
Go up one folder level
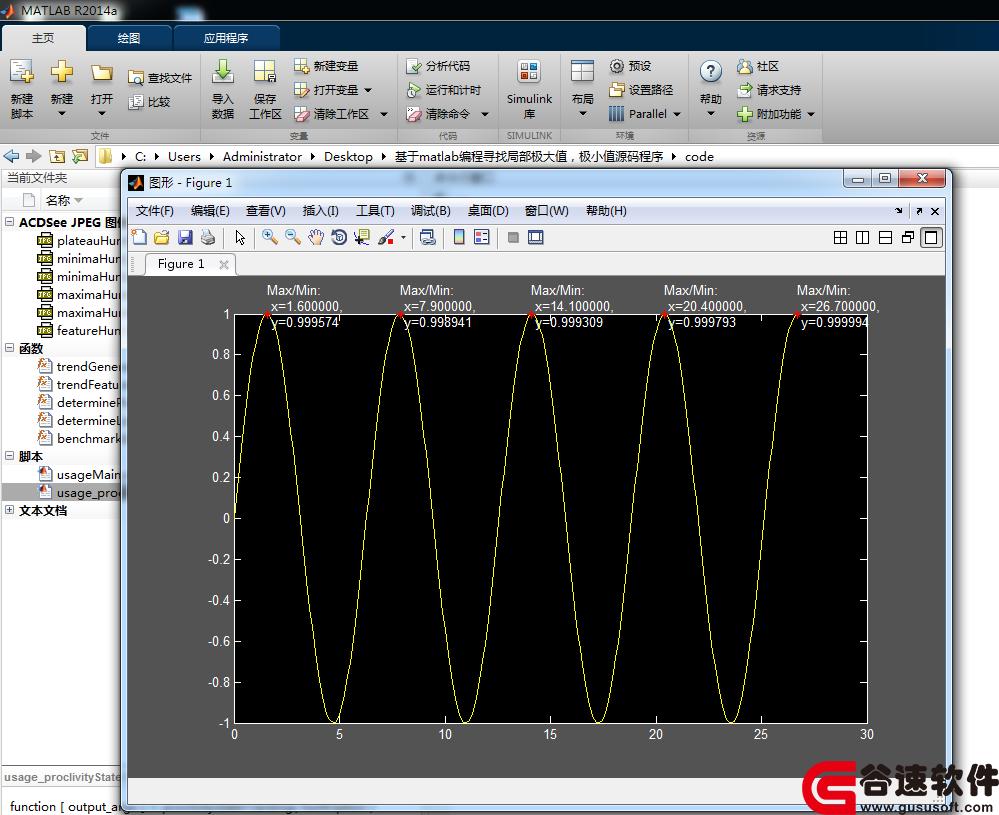point(57,156)
